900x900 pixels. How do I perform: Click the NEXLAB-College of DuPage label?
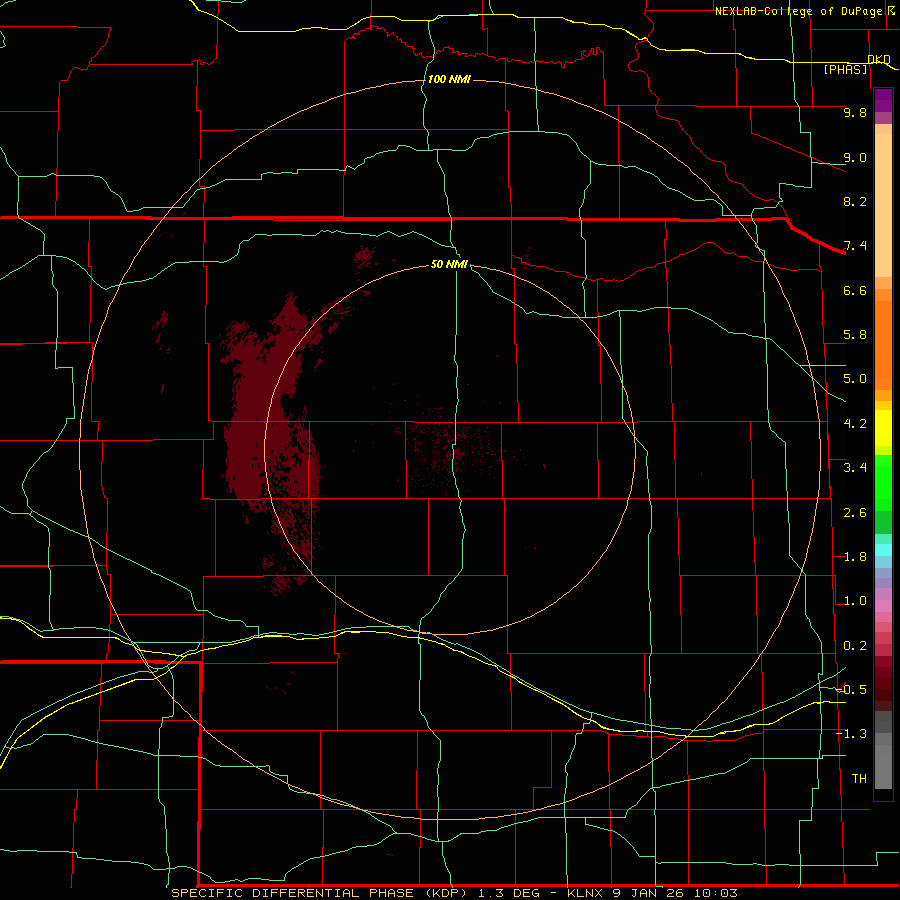tap(798, 11)
